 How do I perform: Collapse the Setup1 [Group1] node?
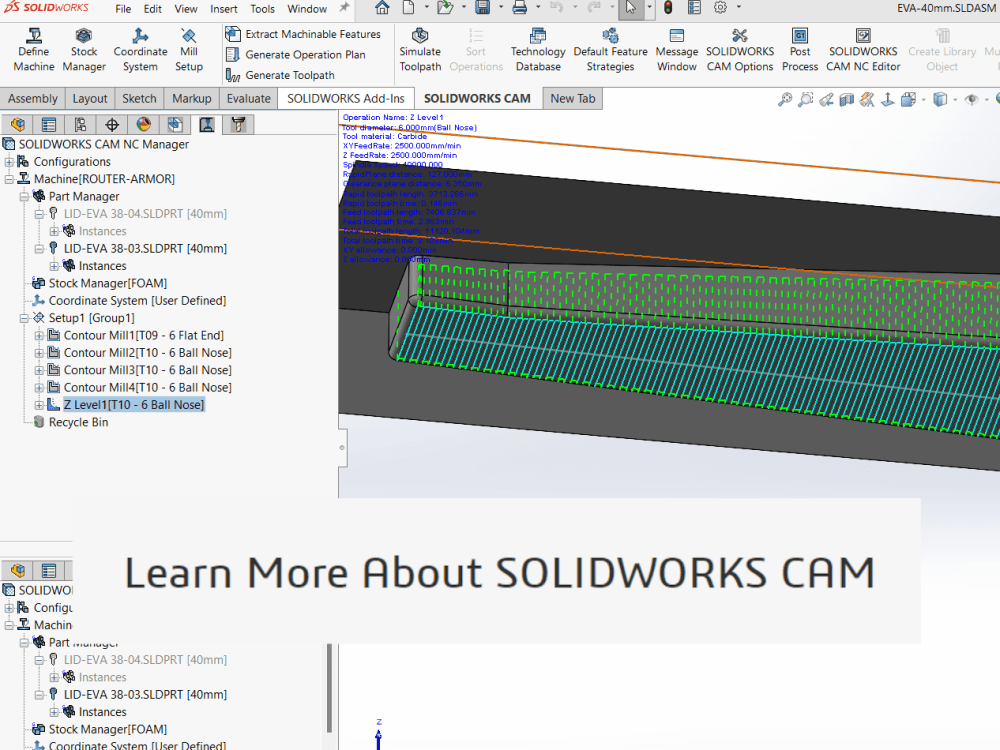(22, 317)
